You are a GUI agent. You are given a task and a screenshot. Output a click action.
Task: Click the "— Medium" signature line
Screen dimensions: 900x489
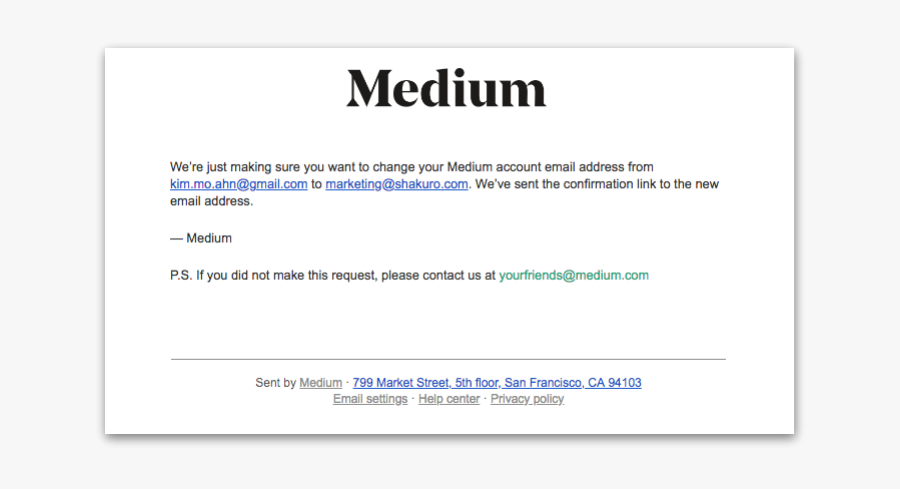(201, 238)
